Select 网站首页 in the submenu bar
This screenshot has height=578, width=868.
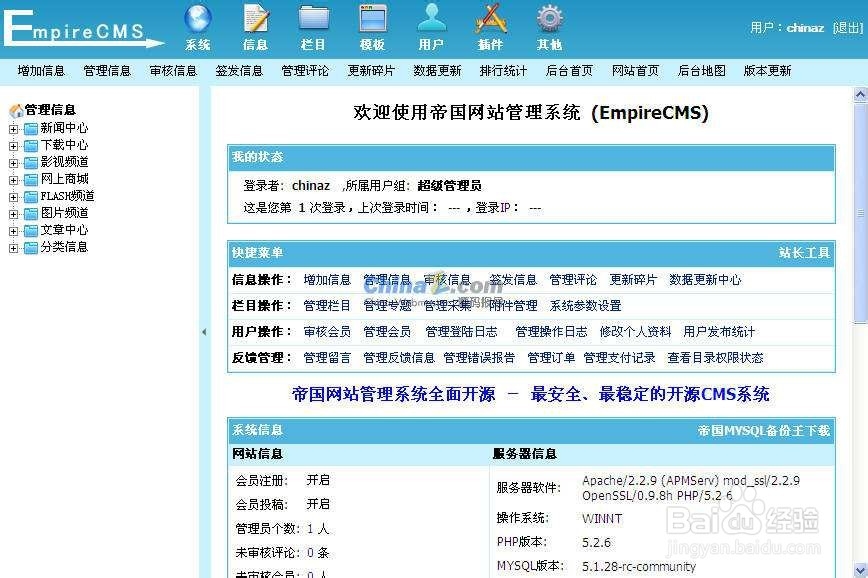coord(636,71)
